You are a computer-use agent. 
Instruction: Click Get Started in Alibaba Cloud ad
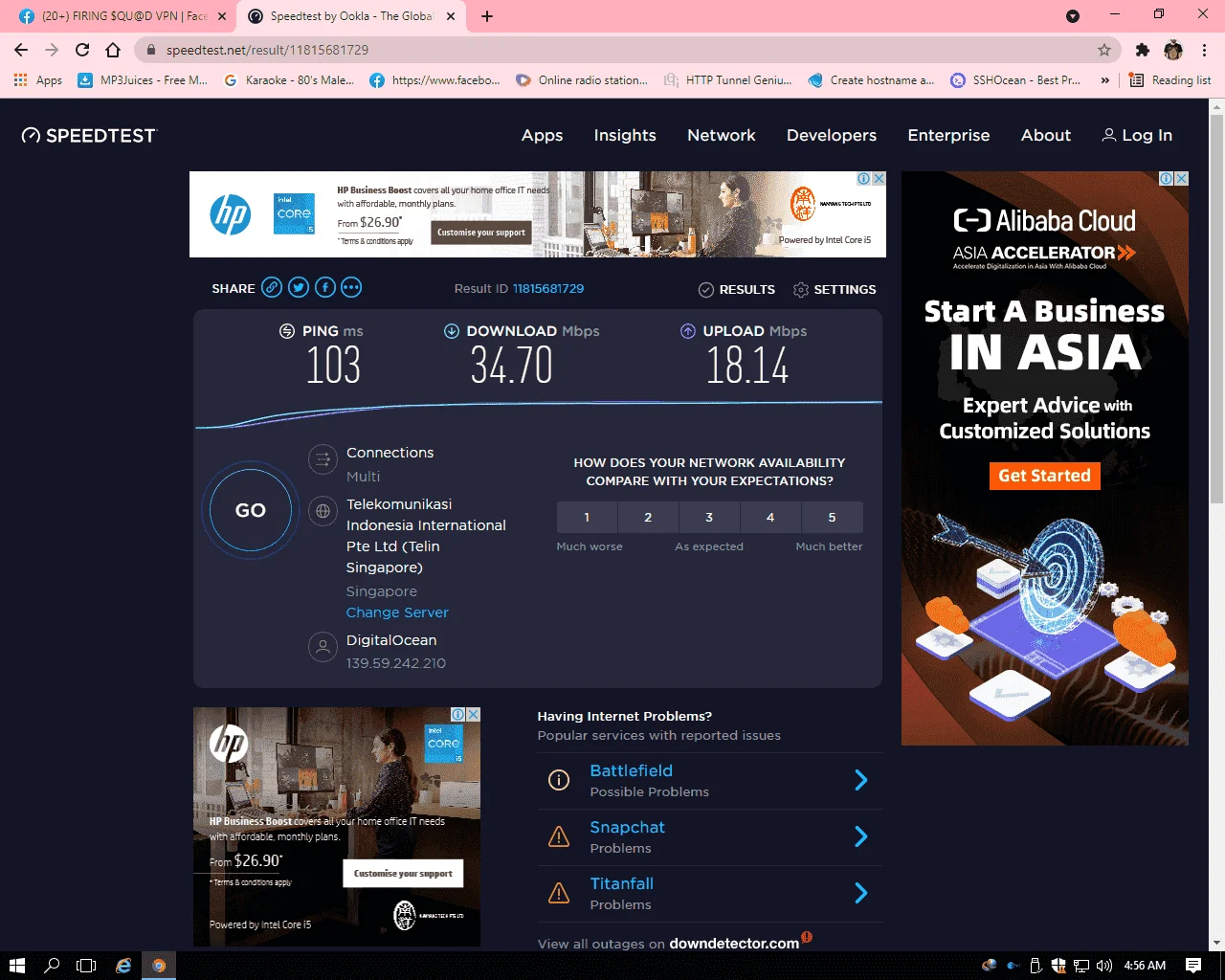(1044, 476)
